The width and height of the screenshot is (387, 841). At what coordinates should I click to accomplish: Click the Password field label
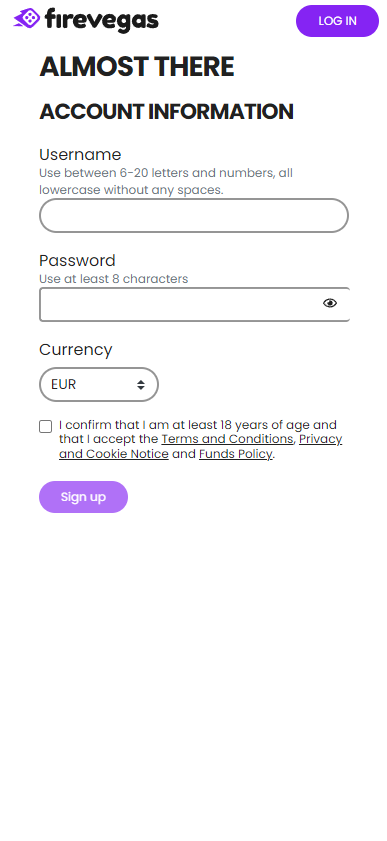tap(77, 261)
